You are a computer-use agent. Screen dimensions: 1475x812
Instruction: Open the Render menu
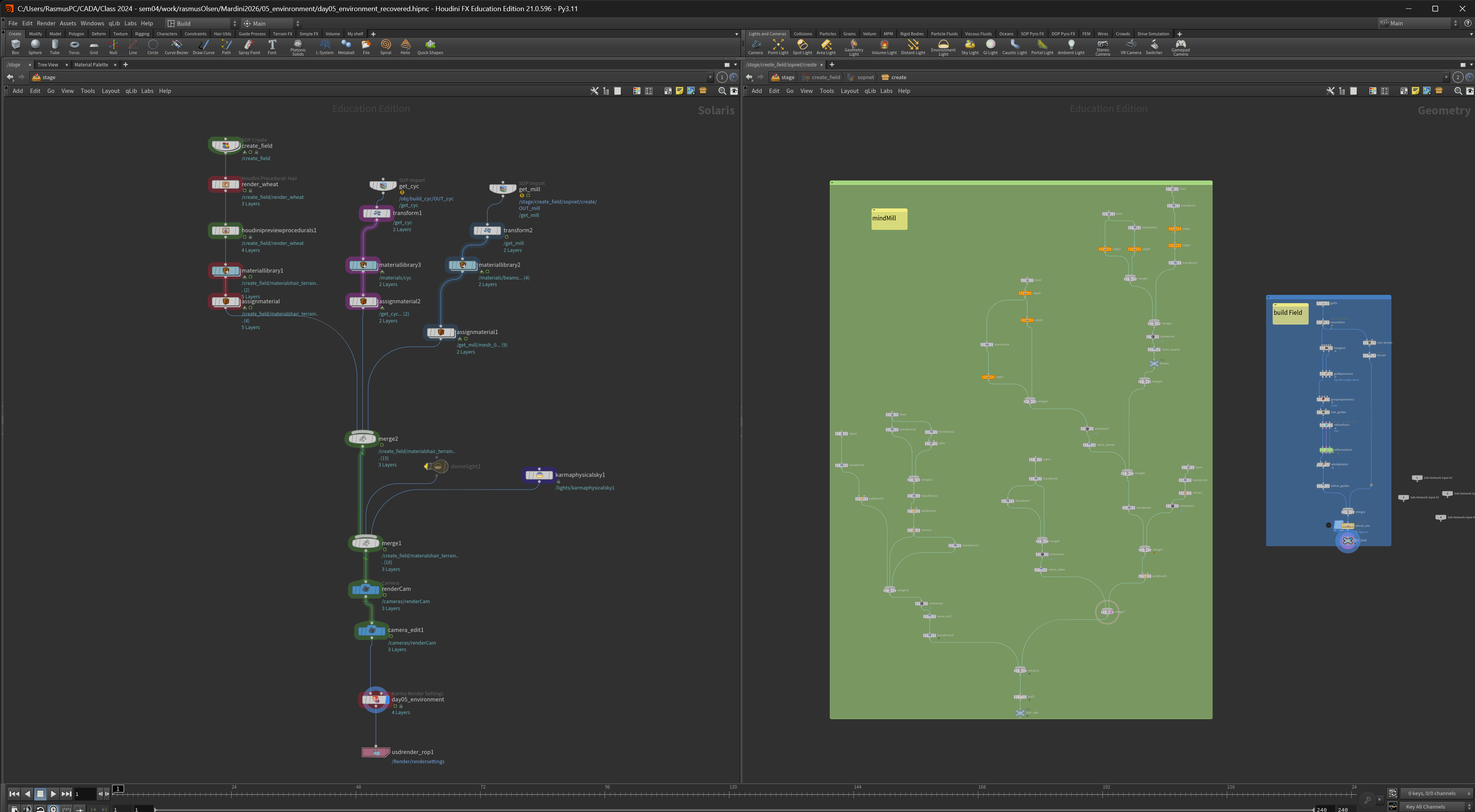[x=46, y=23]
